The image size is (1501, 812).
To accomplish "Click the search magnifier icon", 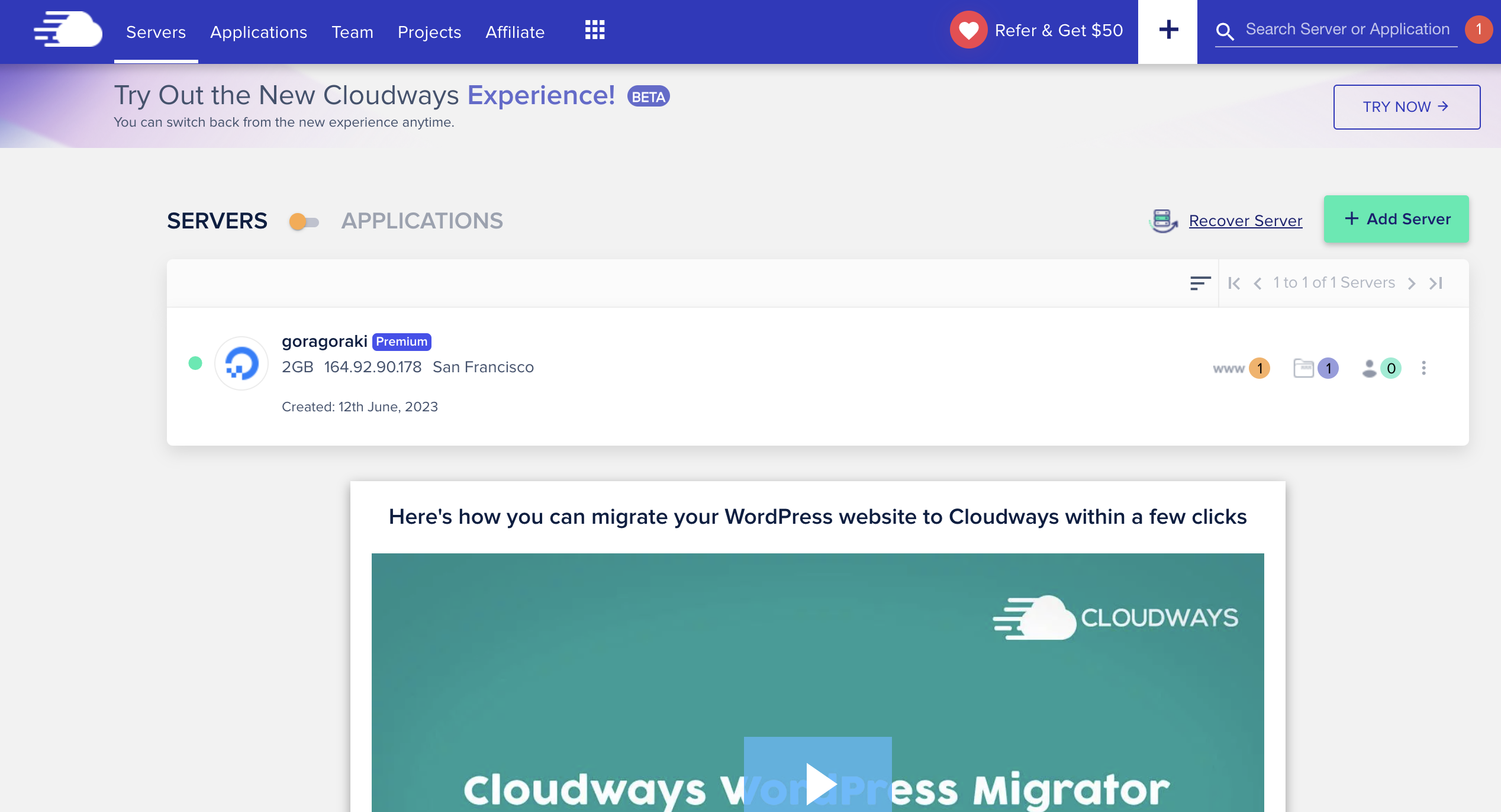I will [1225, 31].
